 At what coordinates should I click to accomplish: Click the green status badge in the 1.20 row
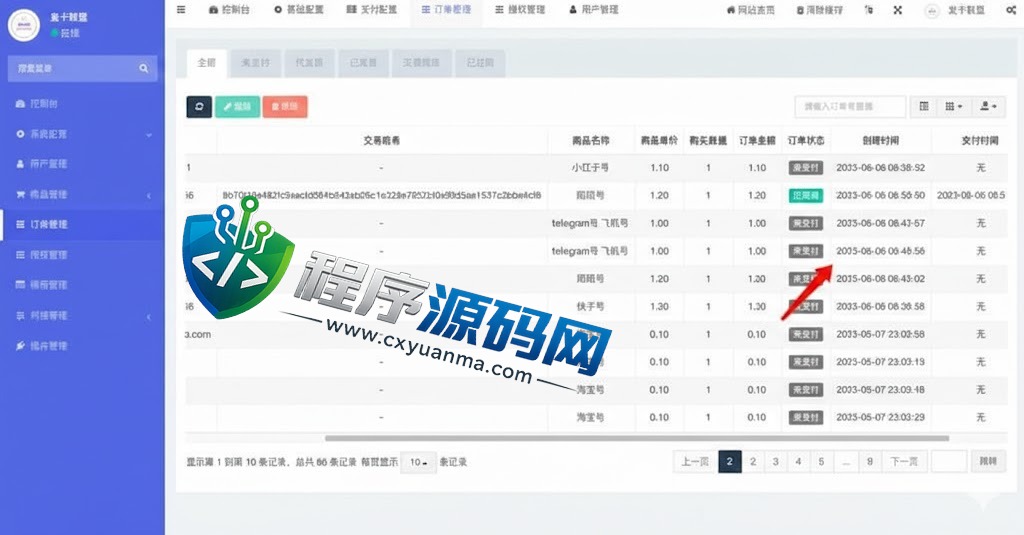(x=806, y=195)
